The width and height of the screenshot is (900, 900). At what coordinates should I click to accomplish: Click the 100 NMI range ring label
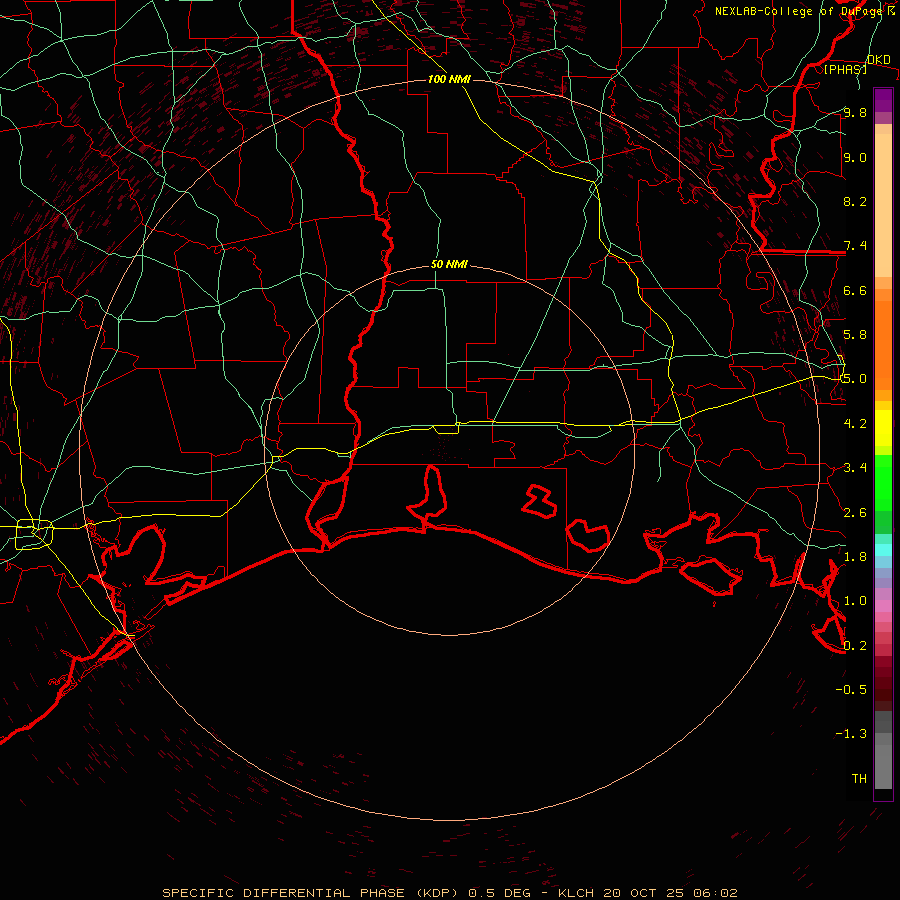pyautogui.click(x=449, y=79)
